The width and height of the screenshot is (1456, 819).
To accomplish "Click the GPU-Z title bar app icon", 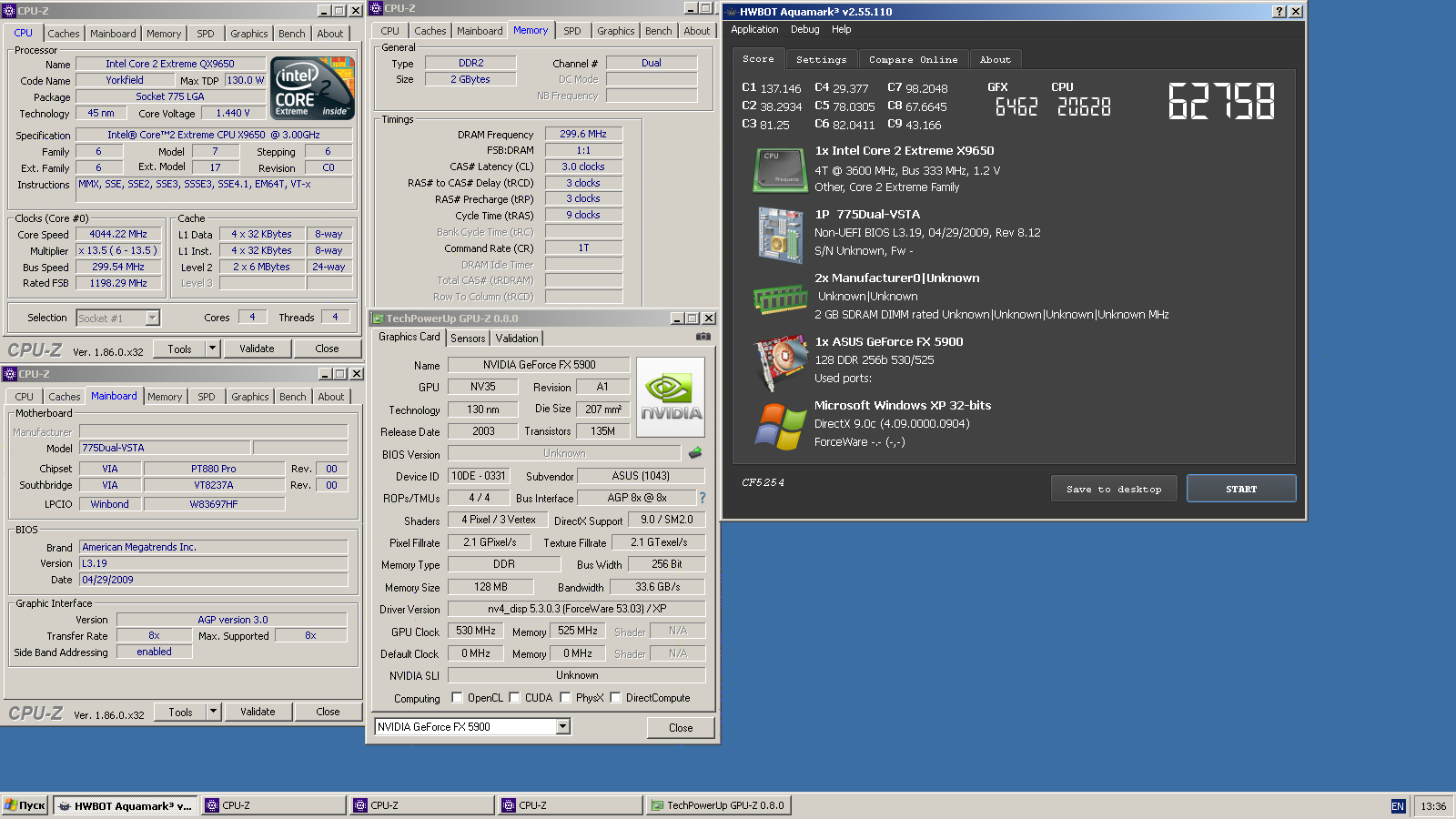I will point(377,318).
